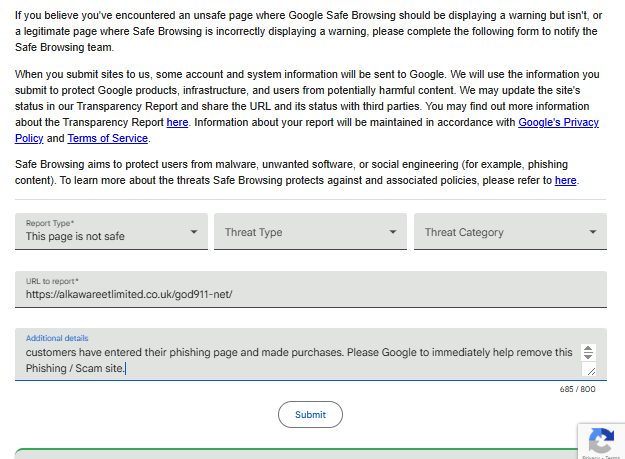Click the policies "here" link
The height and width of the screenshot is (459, 625).
pos(565,180)
